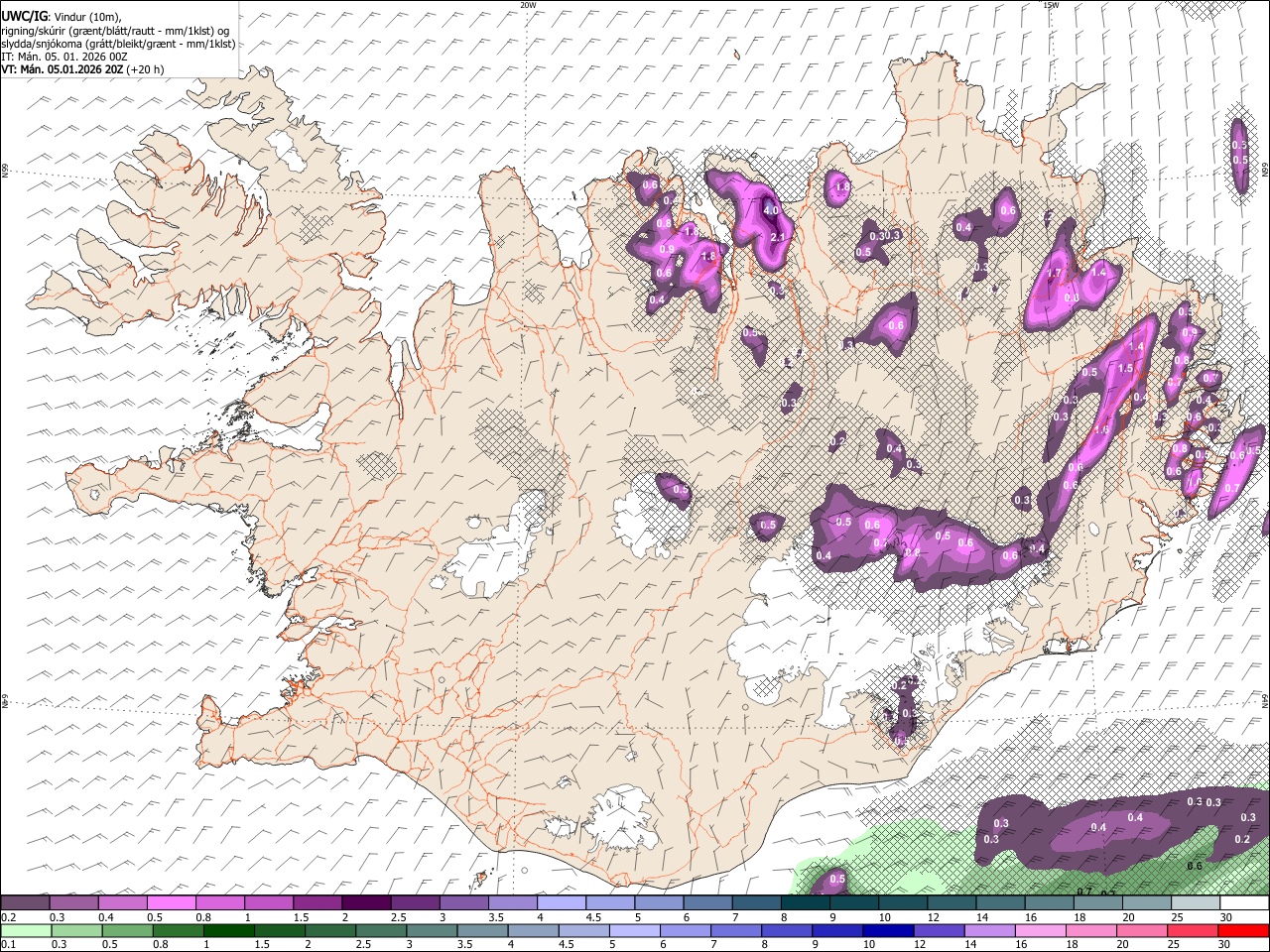Click the '4.5' label under the snow scale
Viewport: 1270px width, 952px height.
coord(593,917)
